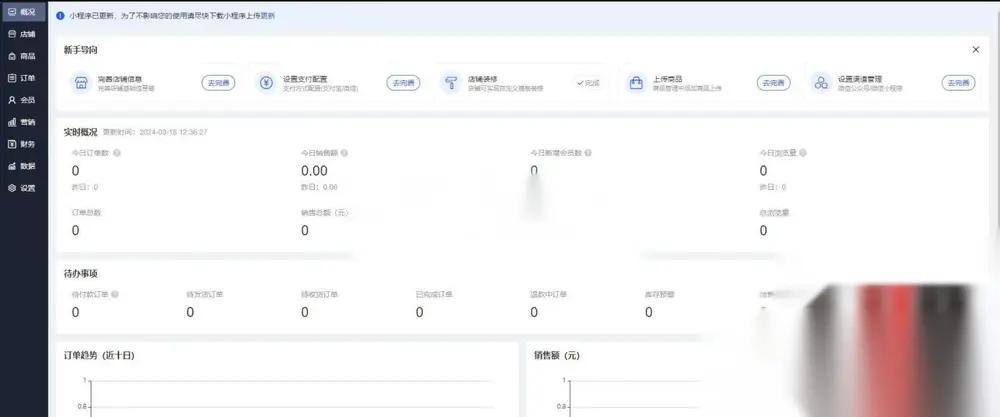This screenshot has height=417, width=1000.
Task: Click 去完善 for 设置渠道管理
Action: tap(959, 83)
